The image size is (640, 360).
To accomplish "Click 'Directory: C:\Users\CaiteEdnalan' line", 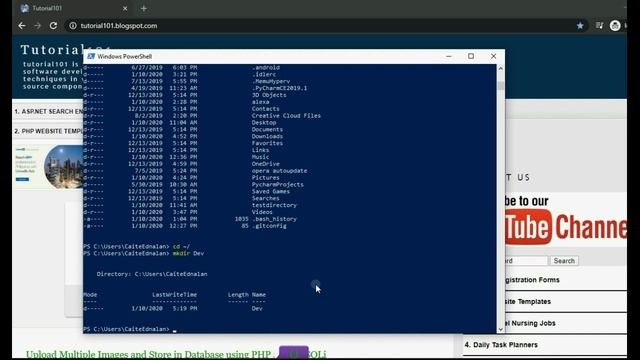I will coord(152,274).
